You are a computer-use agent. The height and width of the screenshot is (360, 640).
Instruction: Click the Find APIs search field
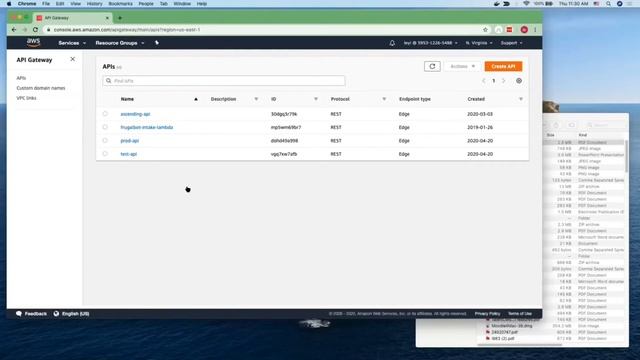pyautogui.click(x=224, y=81)
